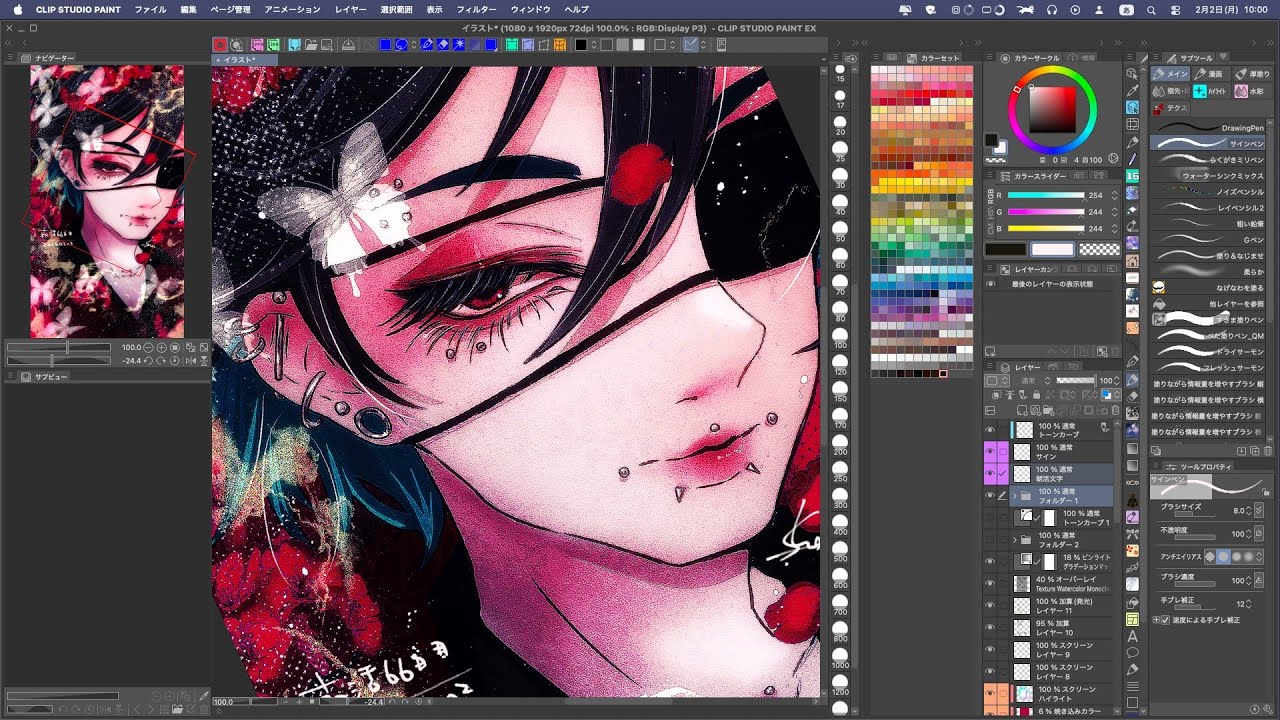1280x720 pixels.
Task: Toggle eye icon for 最後のレイヤーの表示状態
Action: pyautogui.click(x=990, y=284)
